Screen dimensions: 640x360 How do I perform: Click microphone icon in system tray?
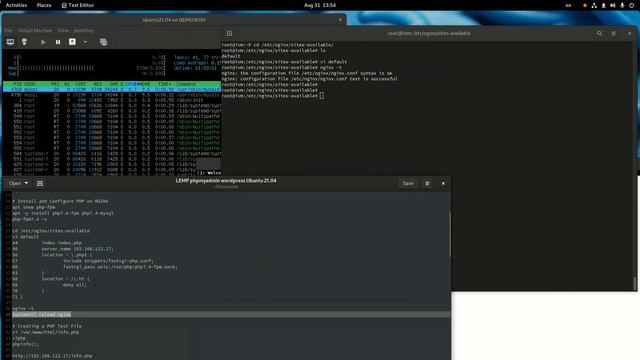[622, 5]
